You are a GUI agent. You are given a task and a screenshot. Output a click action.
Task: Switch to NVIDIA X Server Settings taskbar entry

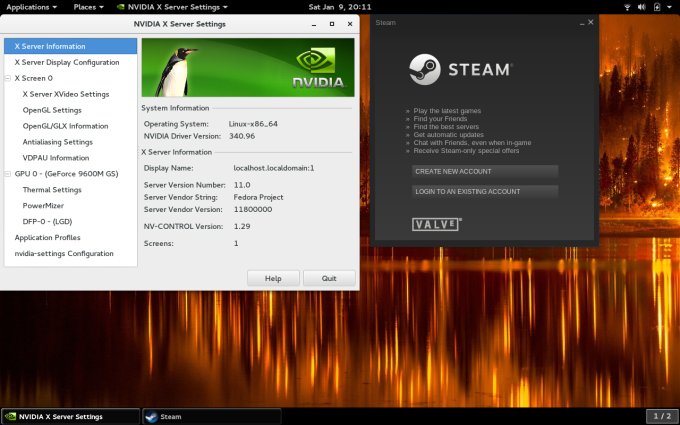click(71, 416)
